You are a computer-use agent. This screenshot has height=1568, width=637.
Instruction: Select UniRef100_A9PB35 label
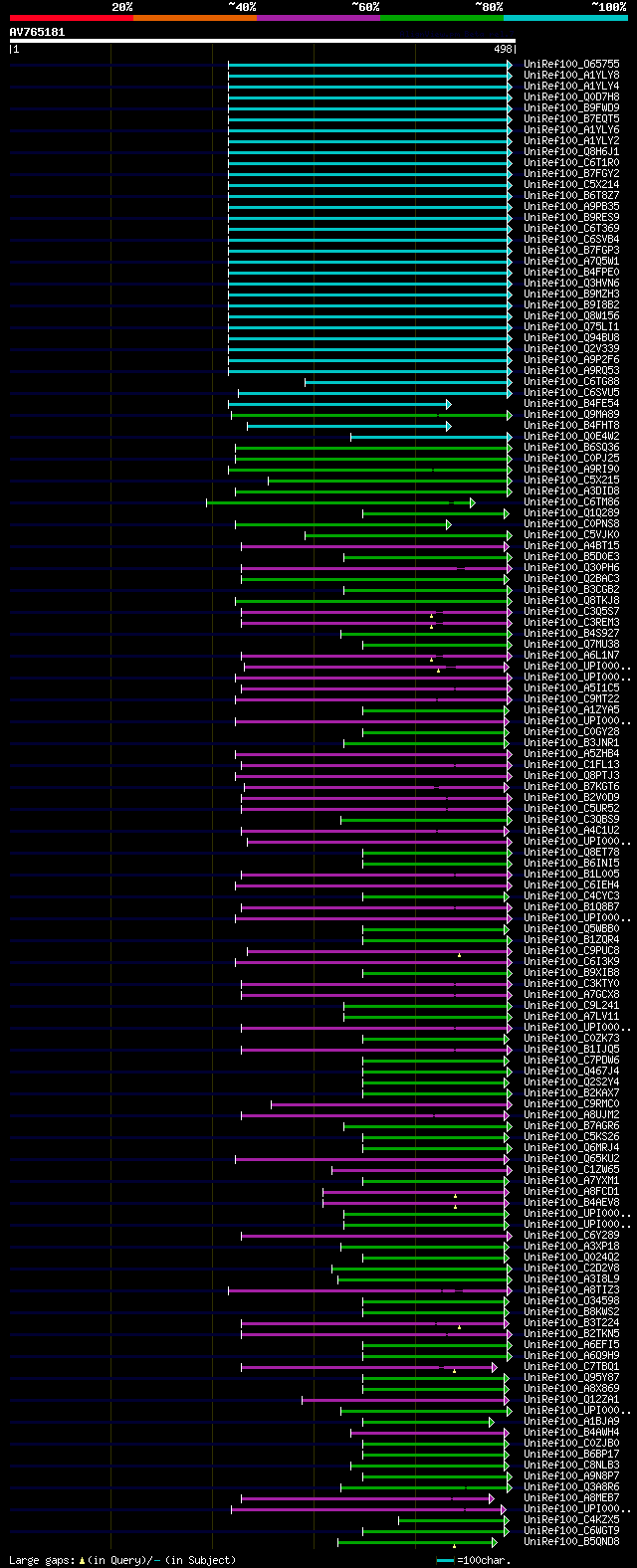572,207
